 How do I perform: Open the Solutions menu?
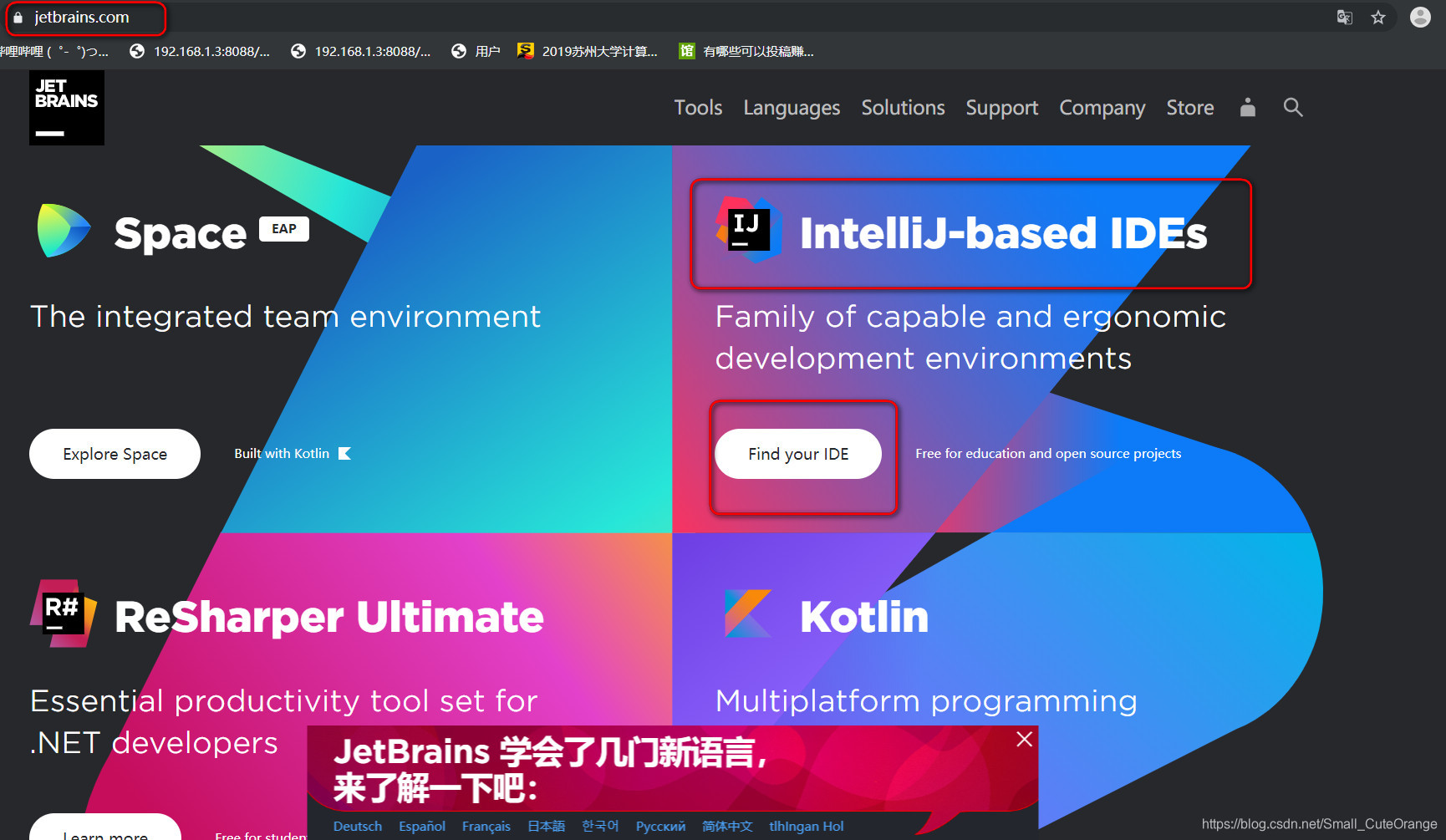(x=903, y=108)
